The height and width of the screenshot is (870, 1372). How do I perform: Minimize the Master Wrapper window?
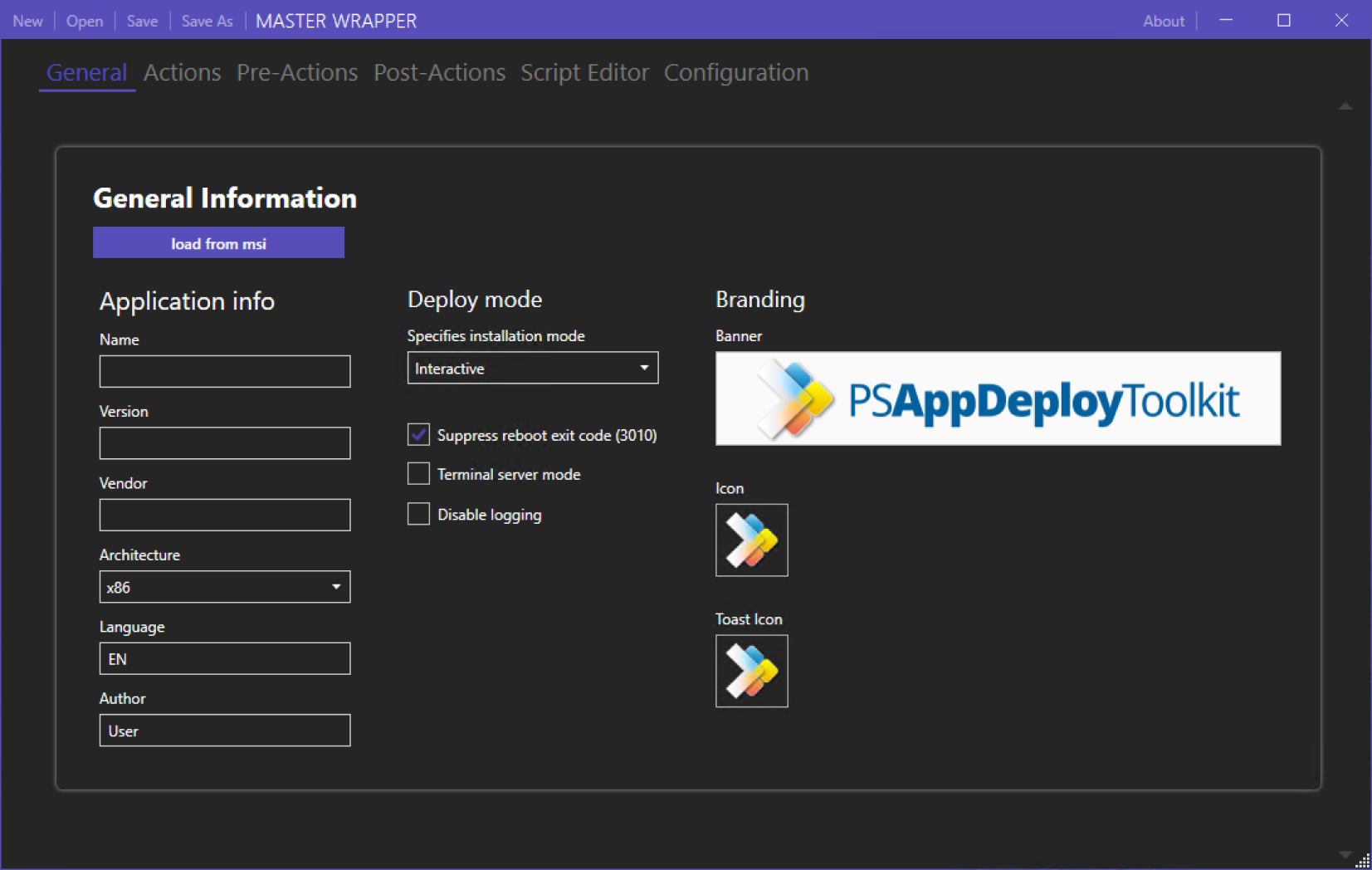tap(1225, 21)
